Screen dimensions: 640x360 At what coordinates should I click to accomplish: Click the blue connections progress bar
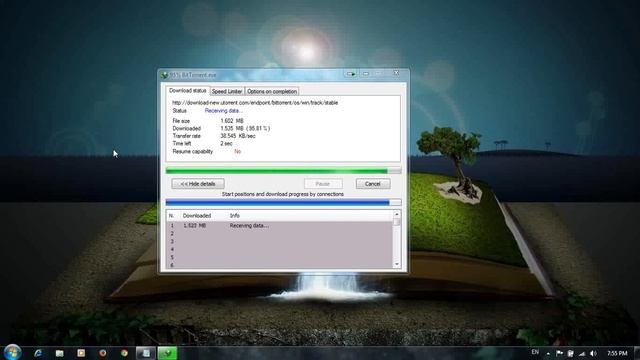pyautogui.click(x=283, y=202)
